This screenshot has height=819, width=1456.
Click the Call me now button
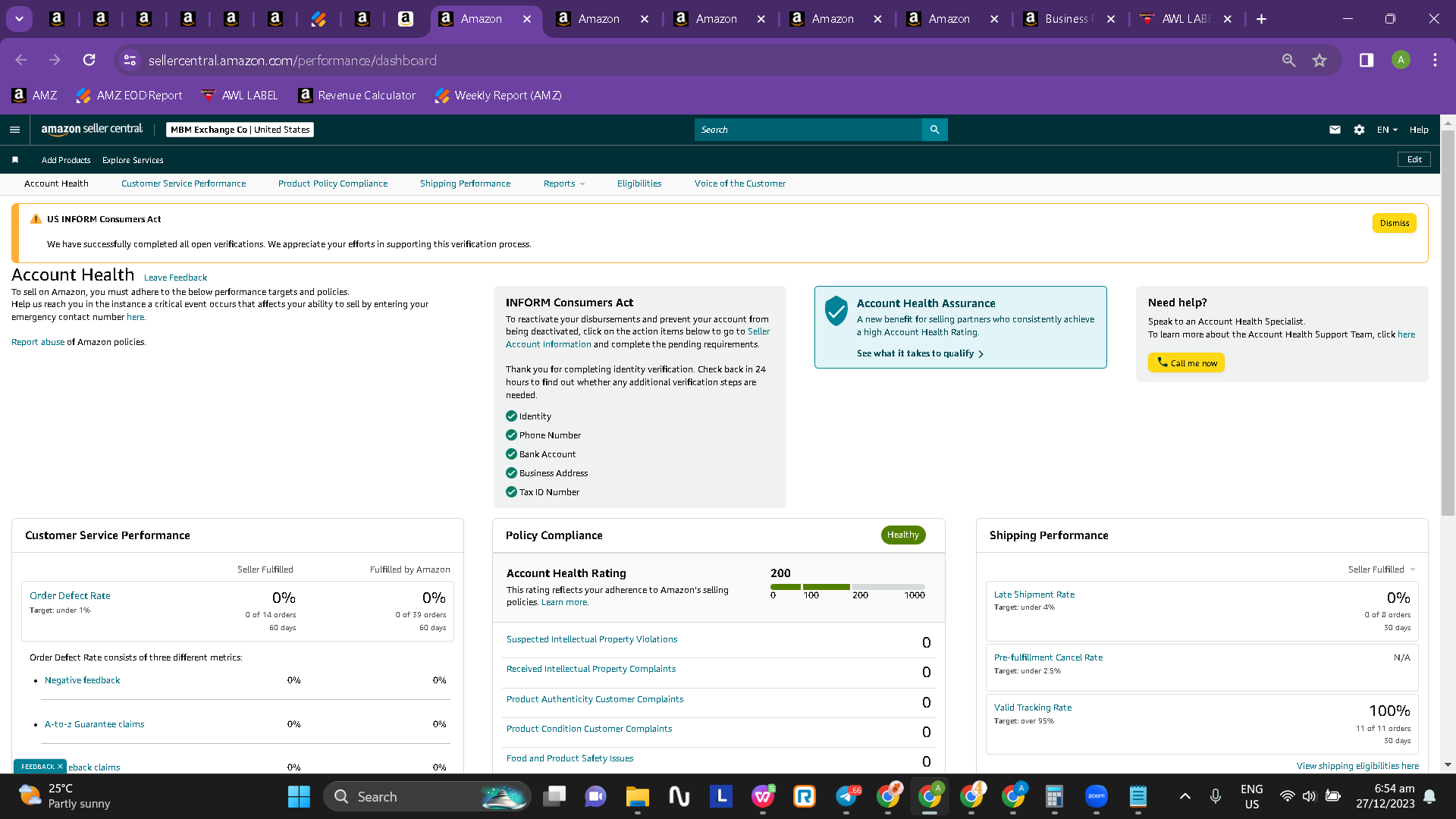coord(1186,363)
